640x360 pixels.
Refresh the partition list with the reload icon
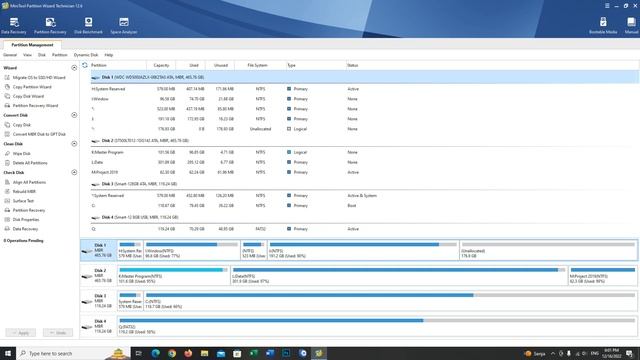85,65
